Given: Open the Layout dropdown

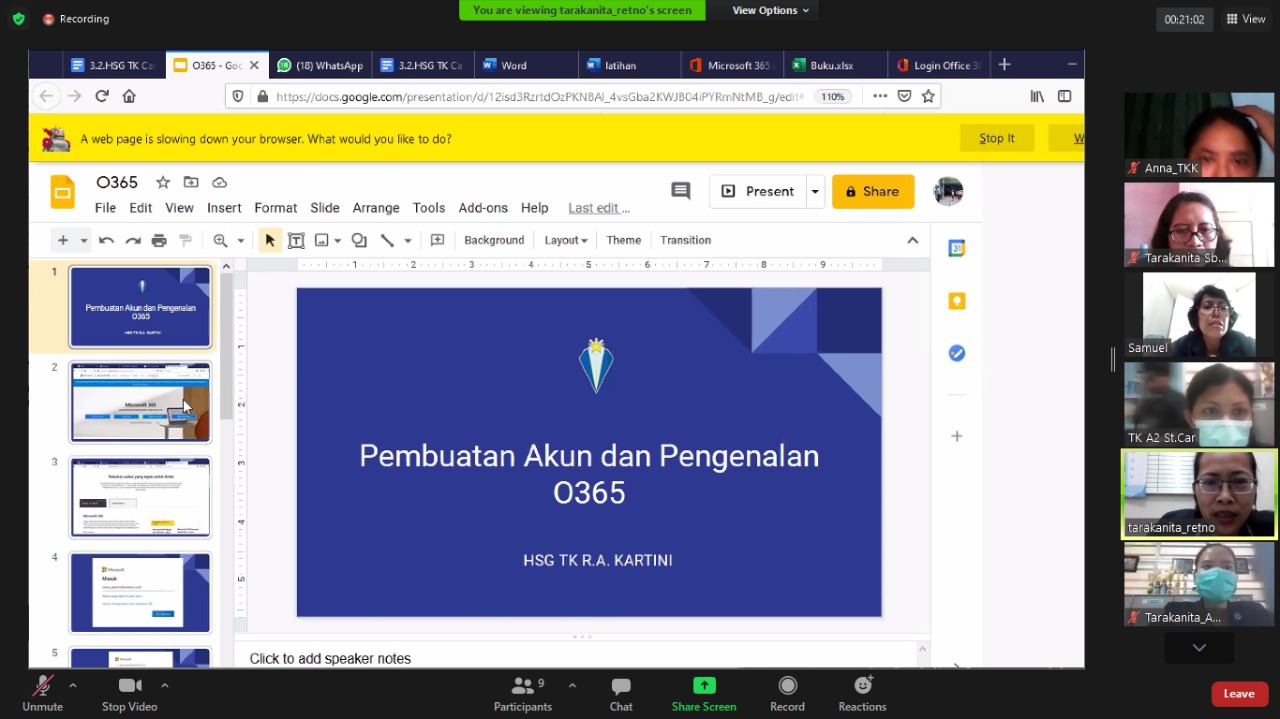Looking at the screenshot, I should click(566, 240).
